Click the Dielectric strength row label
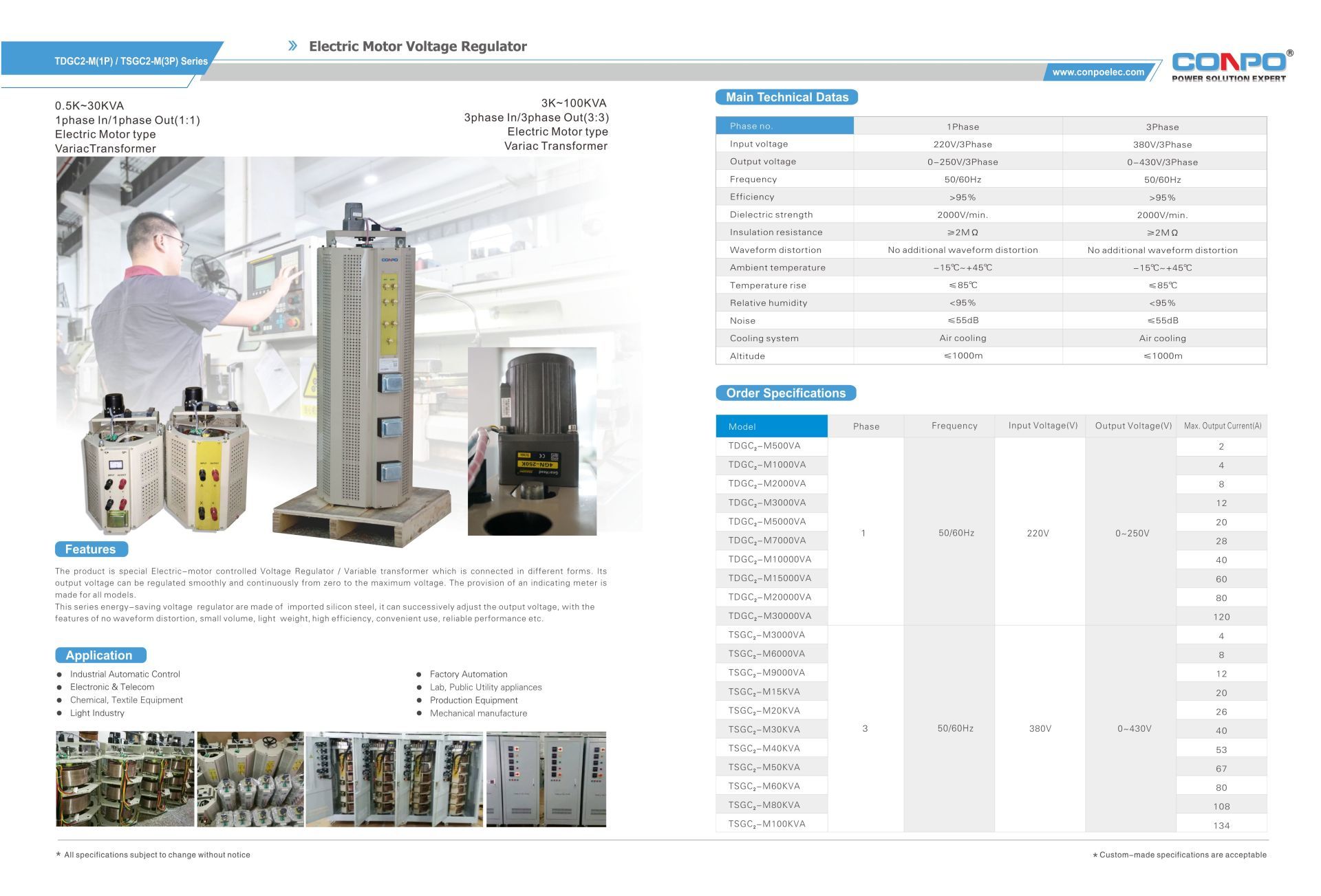This screenshot has width=1321, height=896. point(771,215)
